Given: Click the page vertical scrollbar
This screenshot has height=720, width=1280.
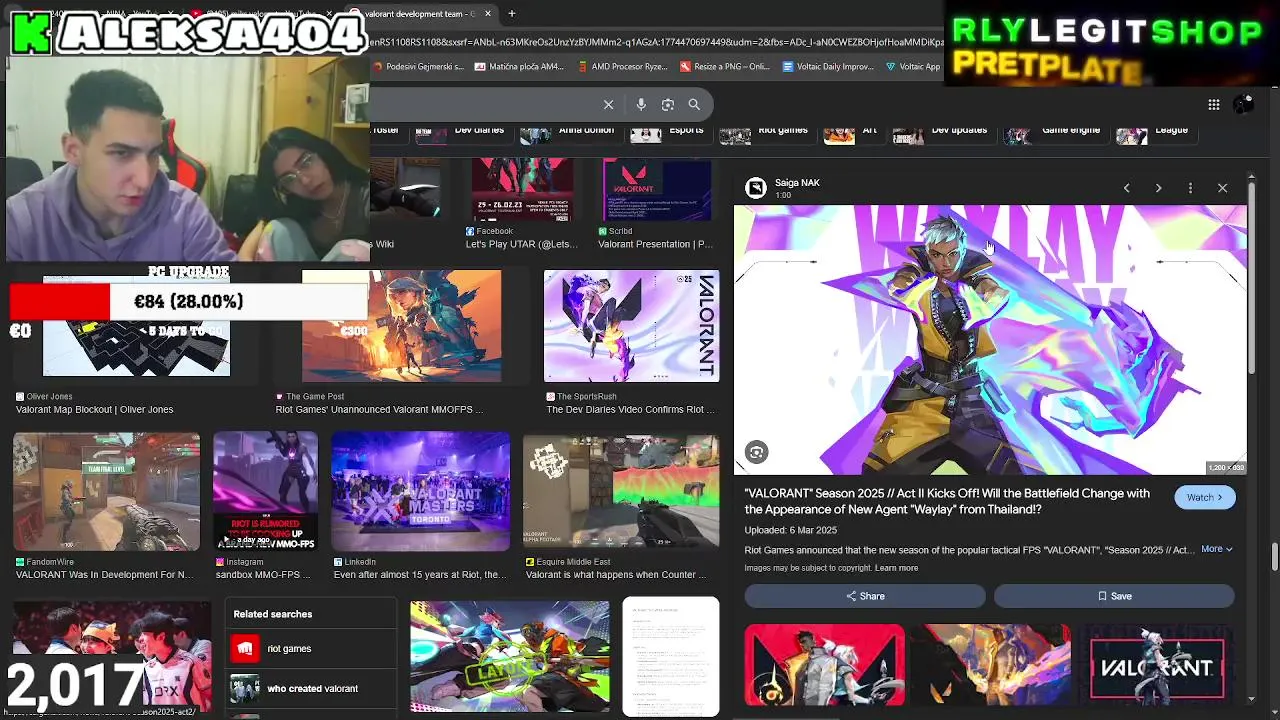Looking at the screenshot, I should [x=1274, y=556].
